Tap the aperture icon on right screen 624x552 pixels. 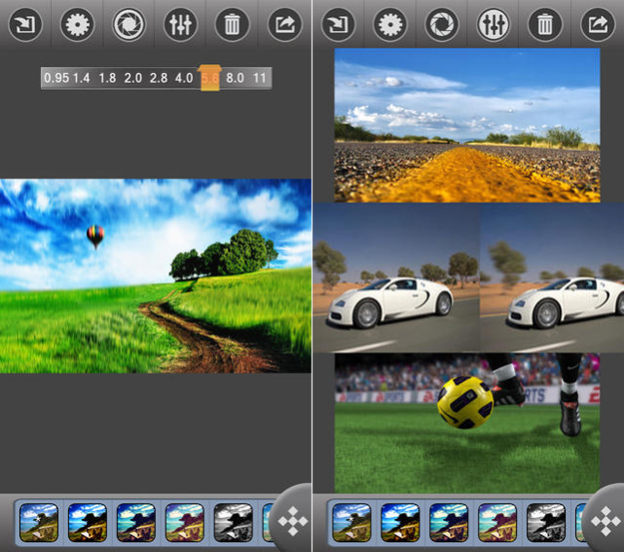click(x=441, y=25)
